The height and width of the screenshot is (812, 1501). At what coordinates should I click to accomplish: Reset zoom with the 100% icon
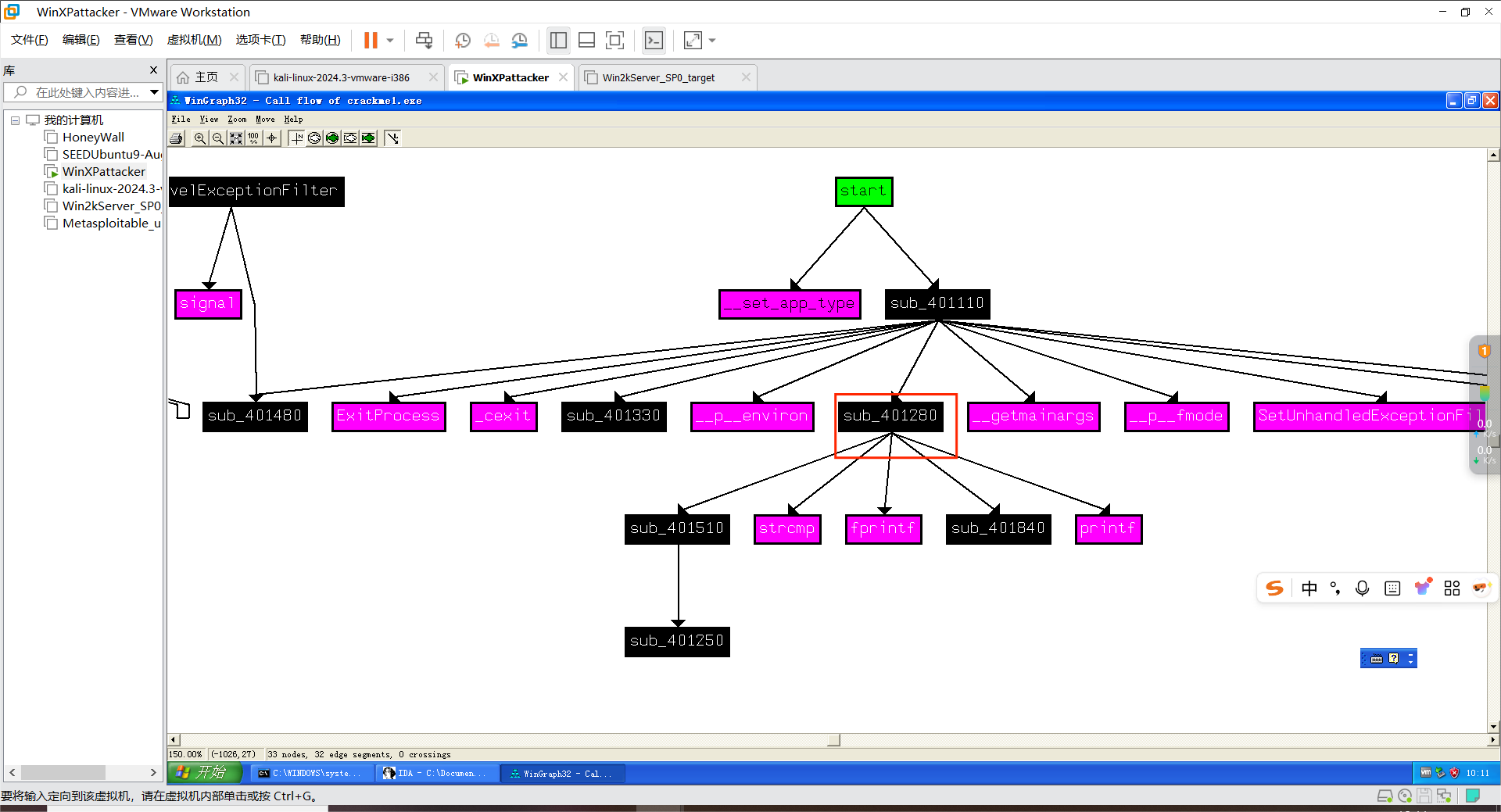point(253,138)
